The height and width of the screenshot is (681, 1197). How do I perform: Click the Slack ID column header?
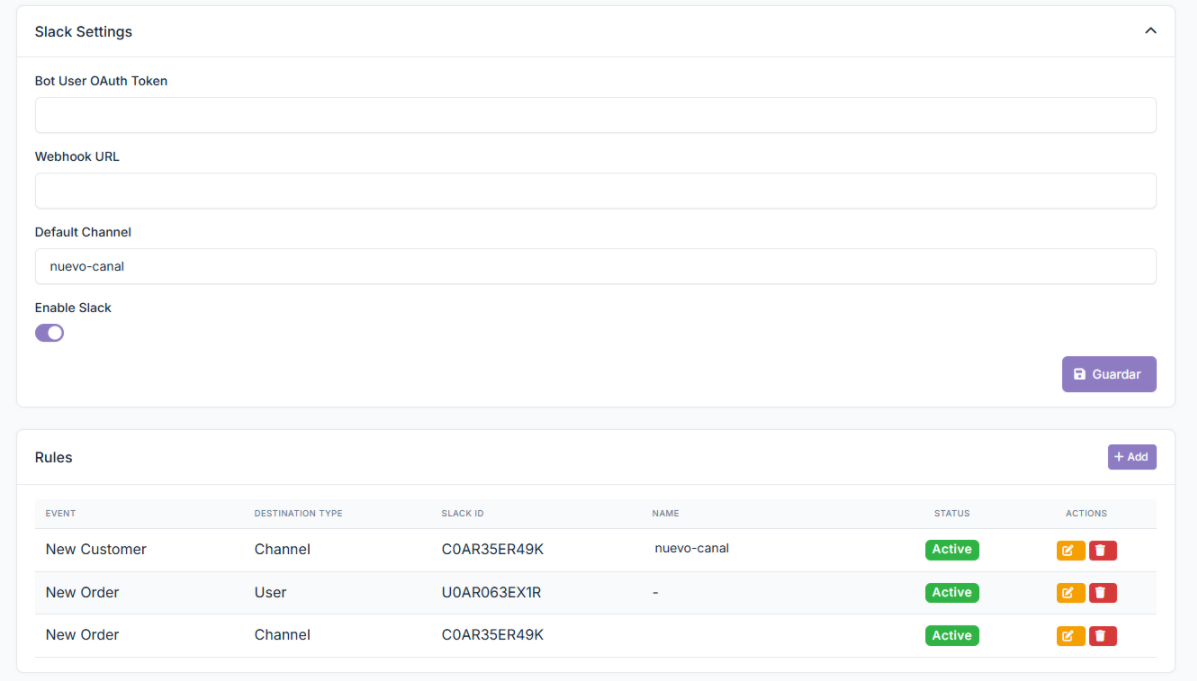tap(462, 513)
